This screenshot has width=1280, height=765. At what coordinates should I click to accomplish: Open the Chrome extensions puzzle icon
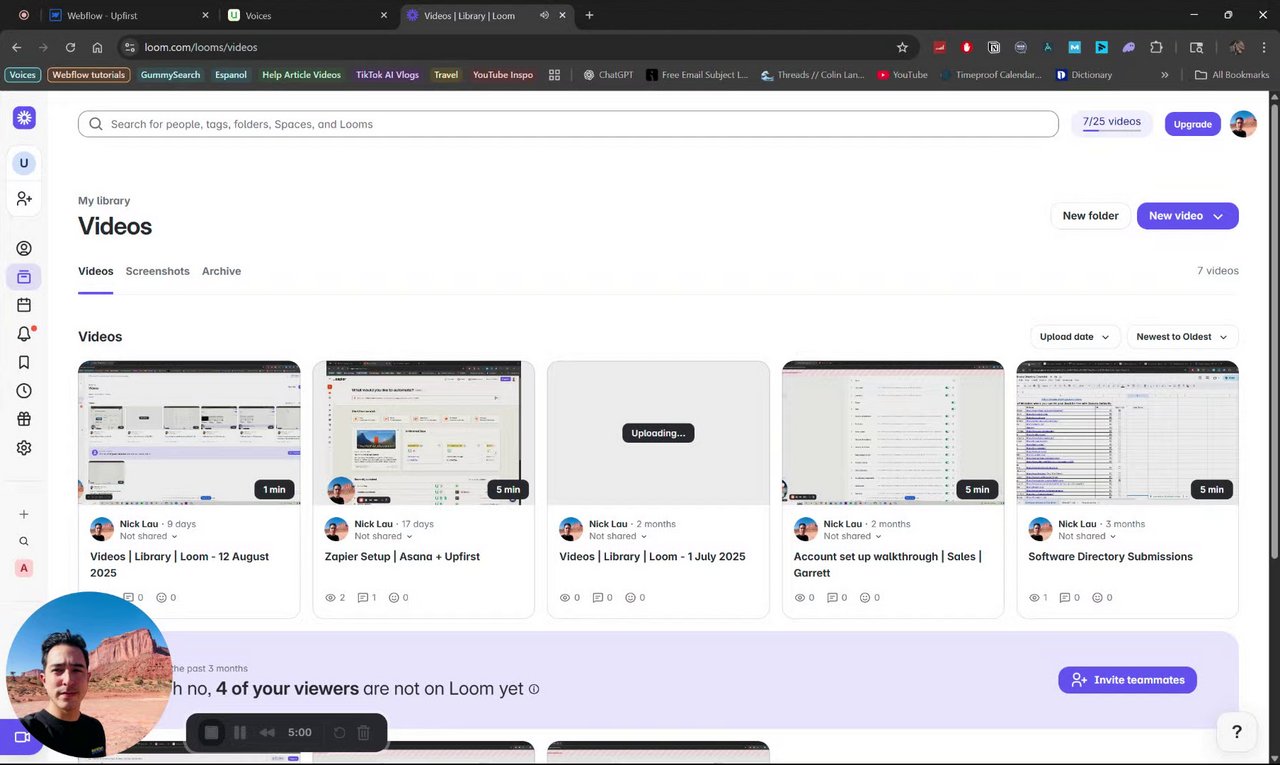pos(1157,47)
